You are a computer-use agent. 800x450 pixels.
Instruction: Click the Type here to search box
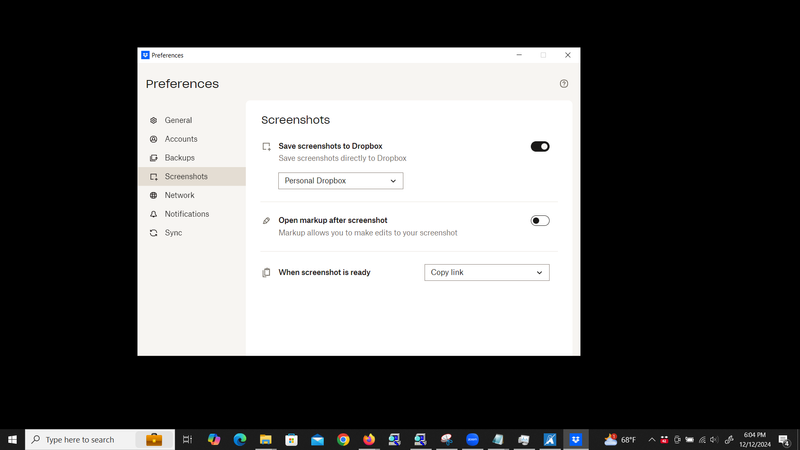[x=100, y=439]
